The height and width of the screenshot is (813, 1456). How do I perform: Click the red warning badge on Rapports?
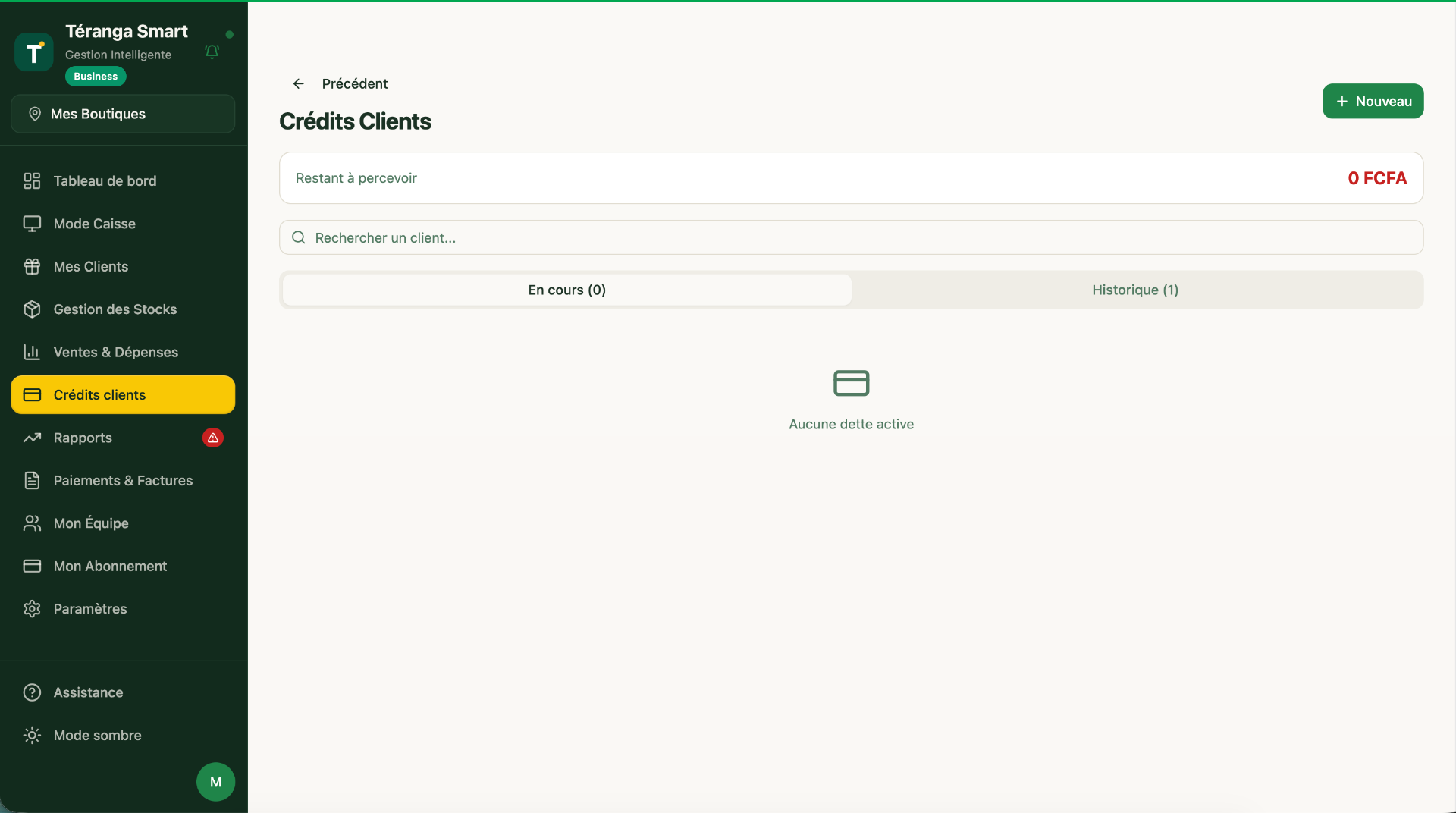(x=213, y=438)
